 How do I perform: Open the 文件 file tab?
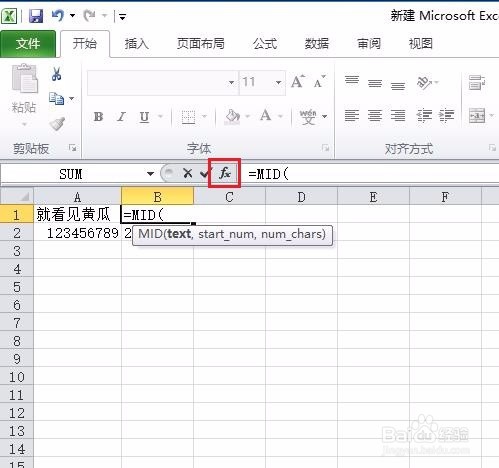pyautogui.click(x=28, y=44)
